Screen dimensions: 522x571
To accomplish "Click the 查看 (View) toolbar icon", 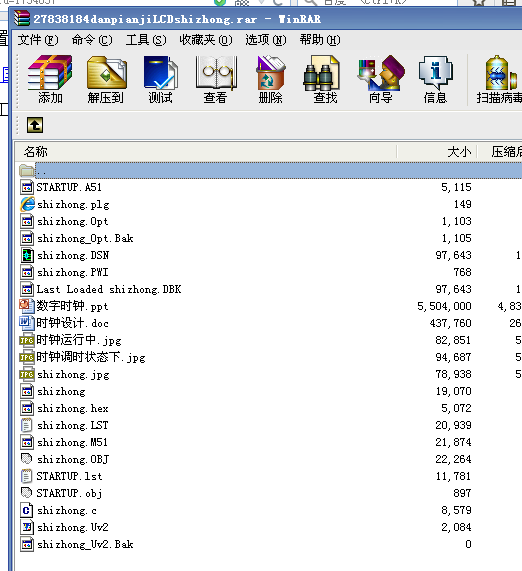I will click(216, 73).
